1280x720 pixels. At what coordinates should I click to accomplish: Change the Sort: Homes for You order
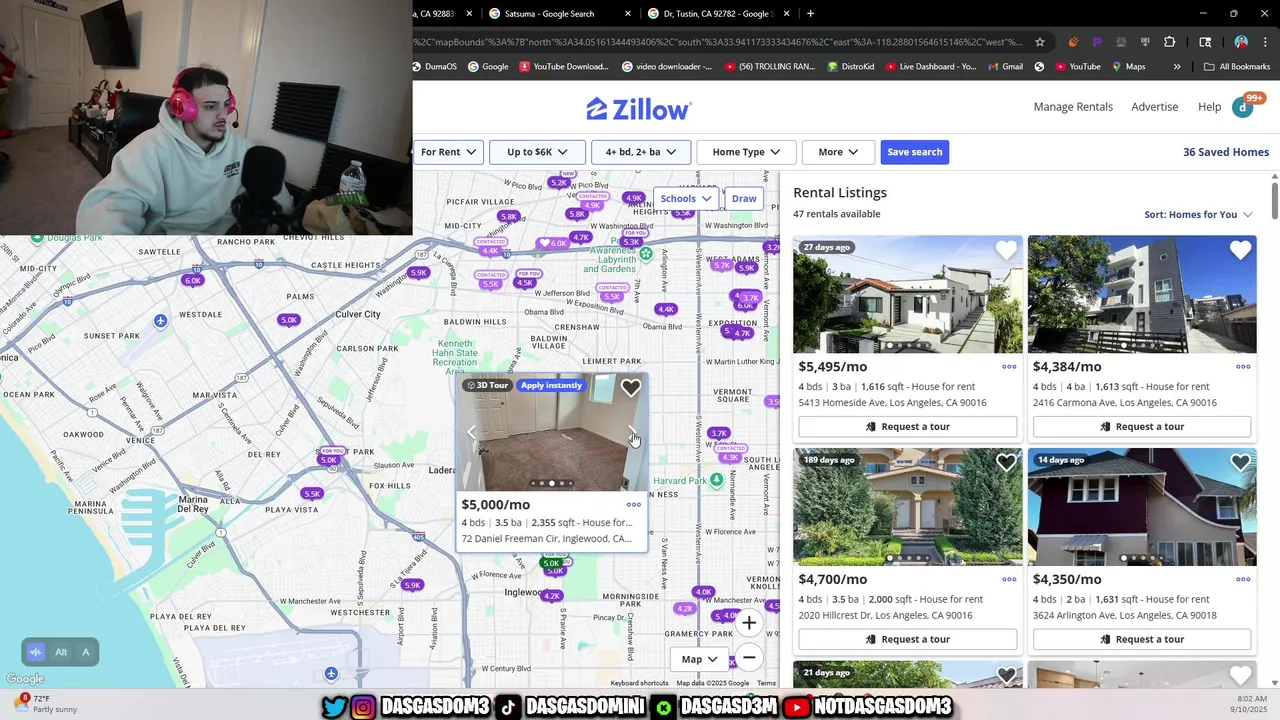(1198, 214)
